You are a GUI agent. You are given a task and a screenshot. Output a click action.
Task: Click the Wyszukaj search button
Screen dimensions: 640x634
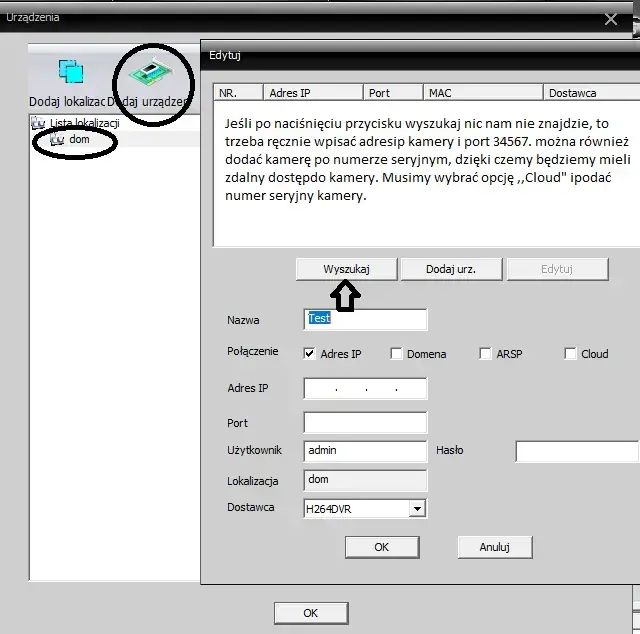347,269
